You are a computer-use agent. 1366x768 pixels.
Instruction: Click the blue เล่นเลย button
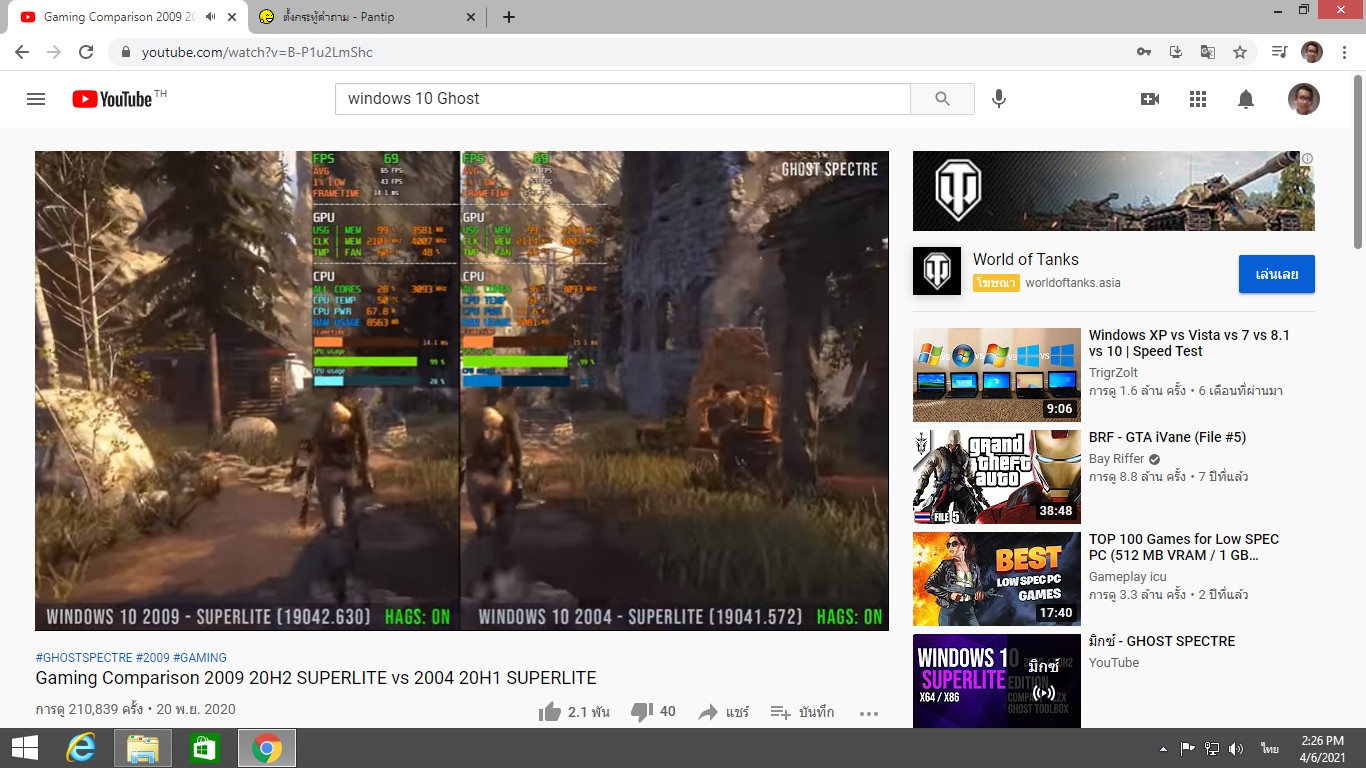click(x=1277, y=274)
